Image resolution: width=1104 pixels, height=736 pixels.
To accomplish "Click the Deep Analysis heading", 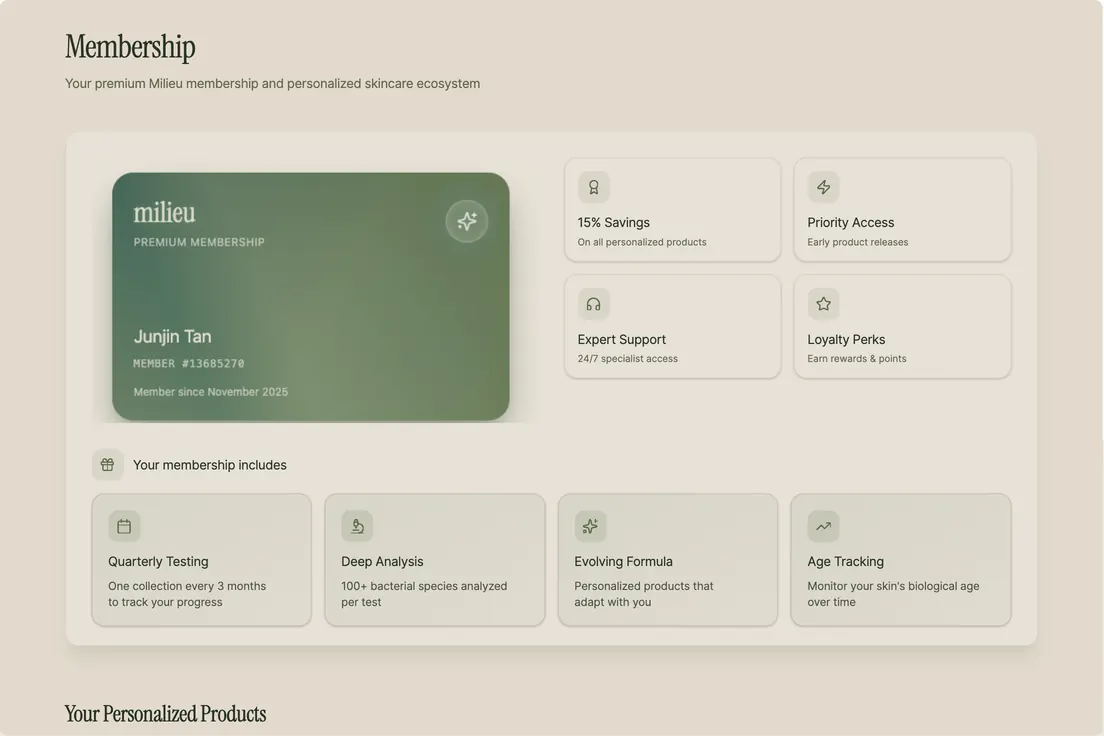I will click(382, 561).
